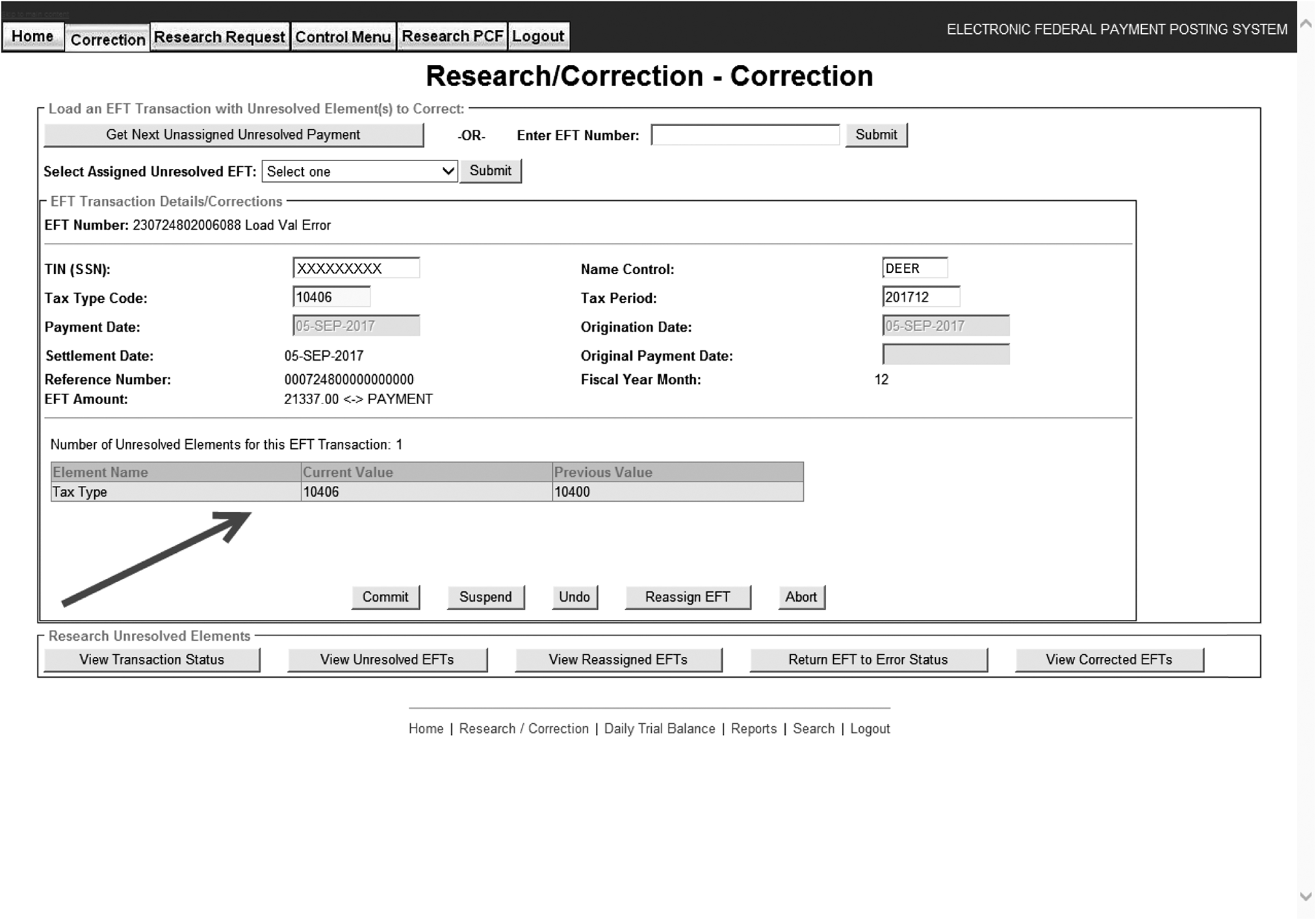
Task: Click the Enter EFT Number field
Action: point(745,135)
